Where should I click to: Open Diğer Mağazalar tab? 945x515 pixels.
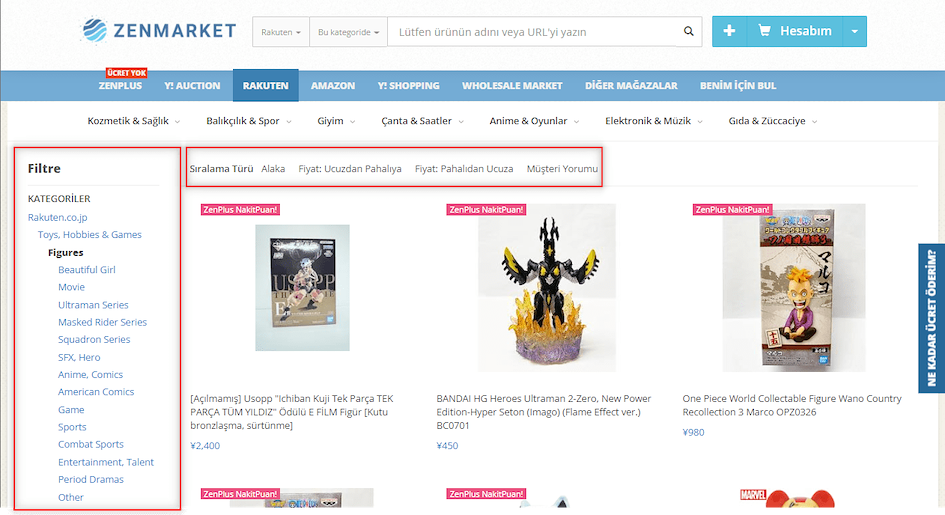(631, 86)
